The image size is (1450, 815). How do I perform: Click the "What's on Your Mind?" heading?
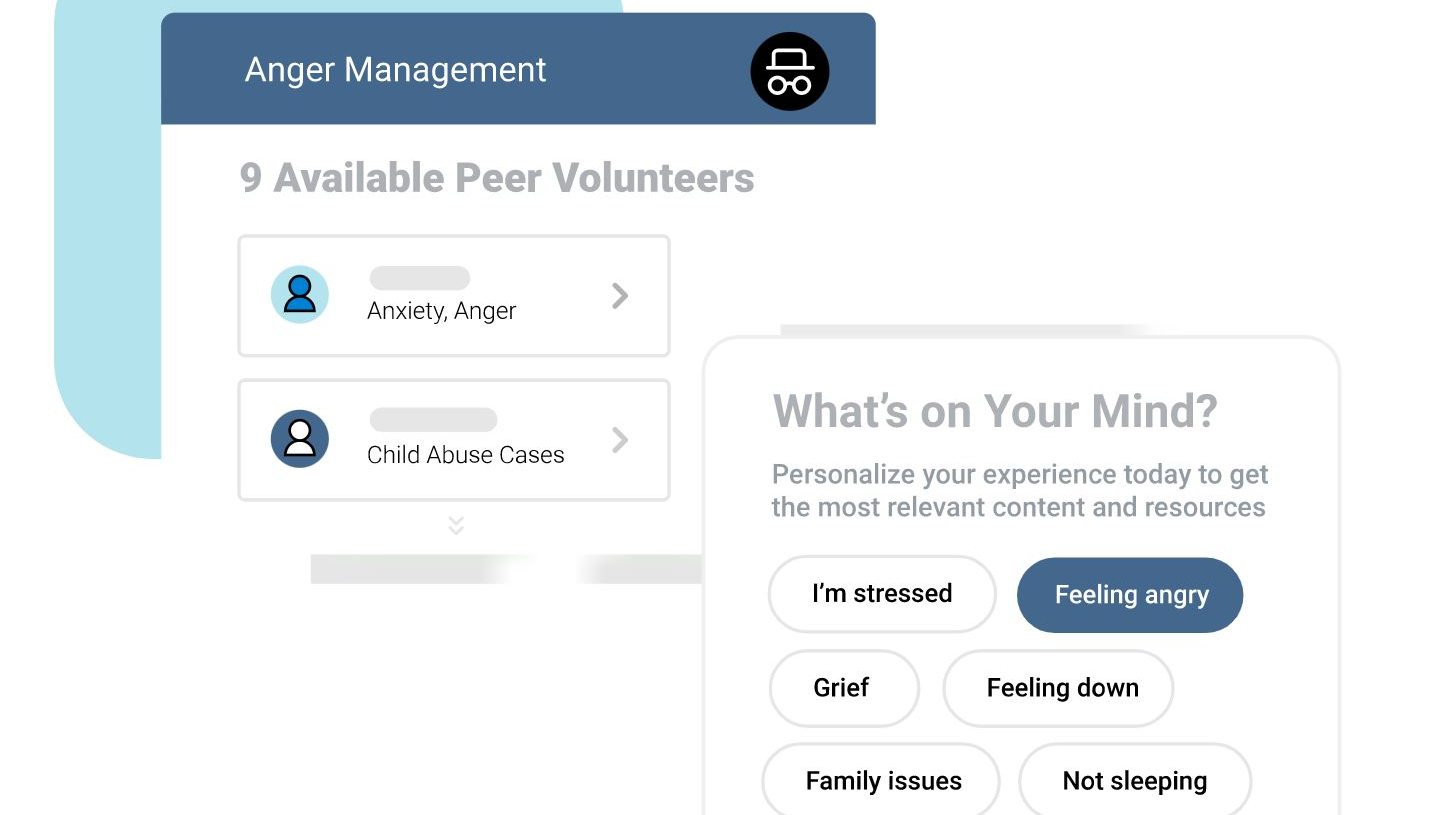tap(995, 410)
